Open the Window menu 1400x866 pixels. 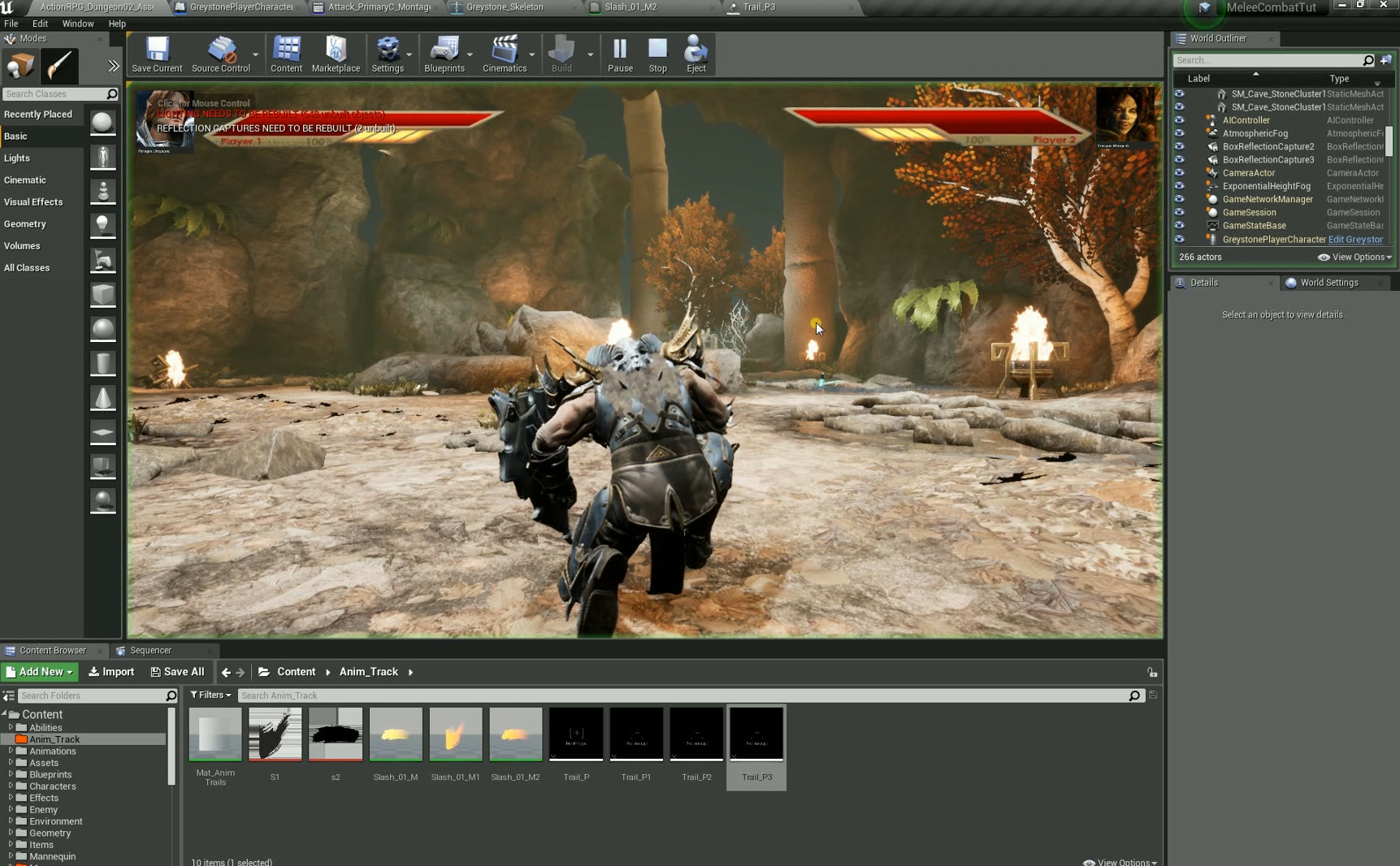point(78,24)
